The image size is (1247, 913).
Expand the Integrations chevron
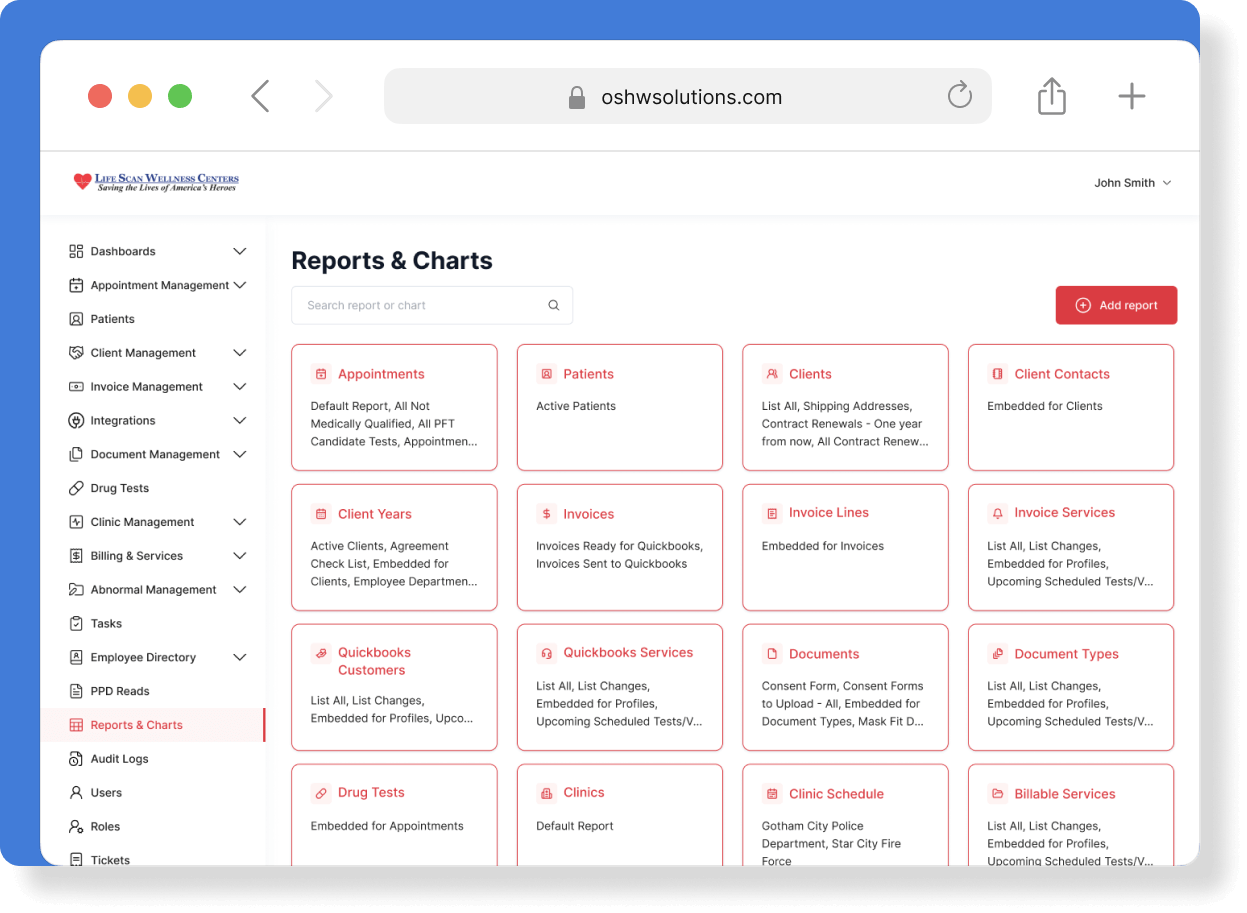click(x=240, y=420)
